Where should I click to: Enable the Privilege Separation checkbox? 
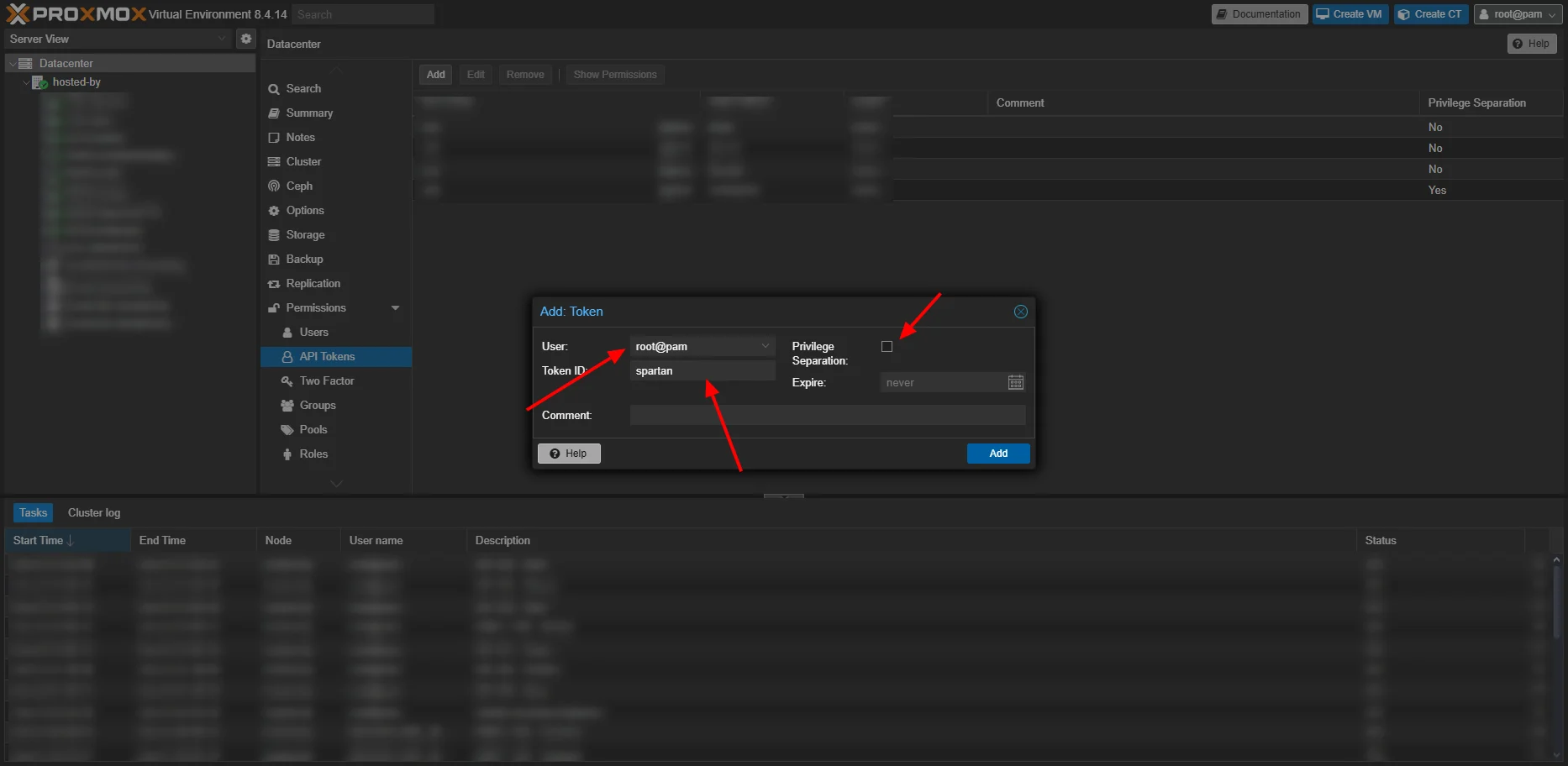coord(887,347)
